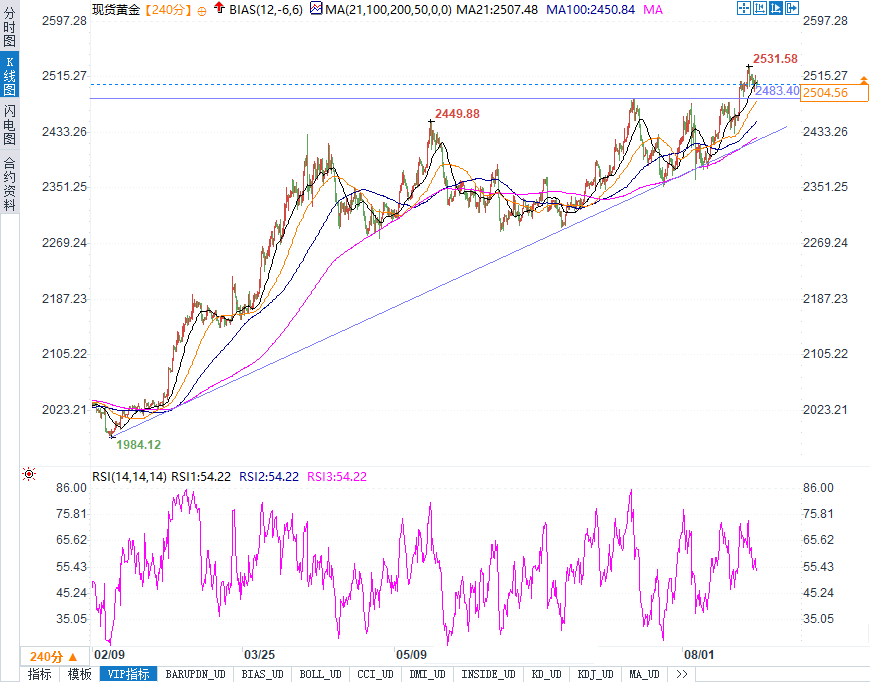Click the 03/25 date on time axis
870x682 pixels.
click(x=260, y=655)
